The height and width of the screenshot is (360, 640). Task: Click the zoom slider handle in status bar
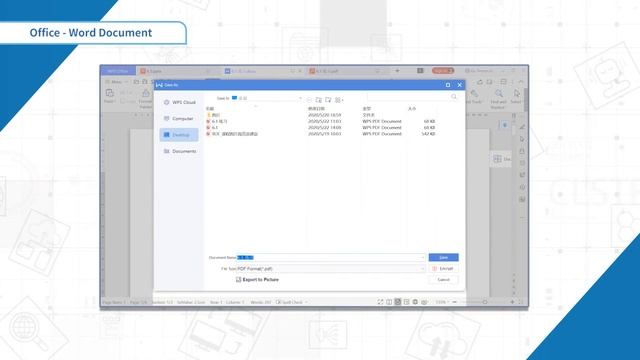pyautogui.click(x=485, y=302)
